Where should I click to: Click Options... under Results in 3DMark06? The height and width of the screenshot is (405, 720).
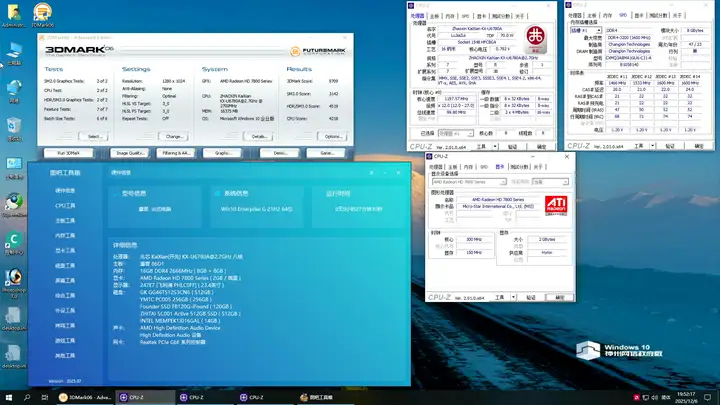click(333, 136)
